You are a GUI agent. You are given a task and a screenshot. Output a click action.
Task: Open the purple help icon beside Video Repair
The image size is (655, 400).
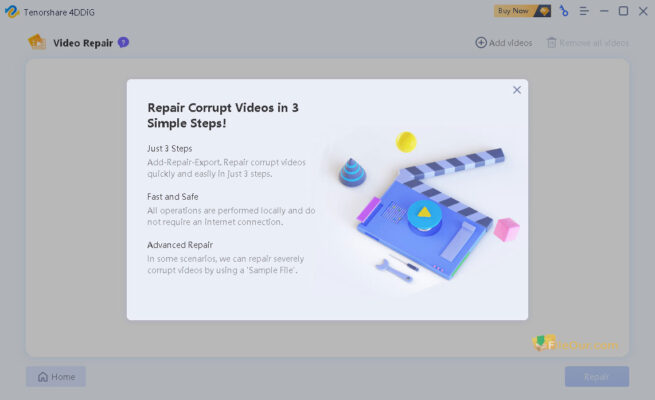(x=123, y=42)
